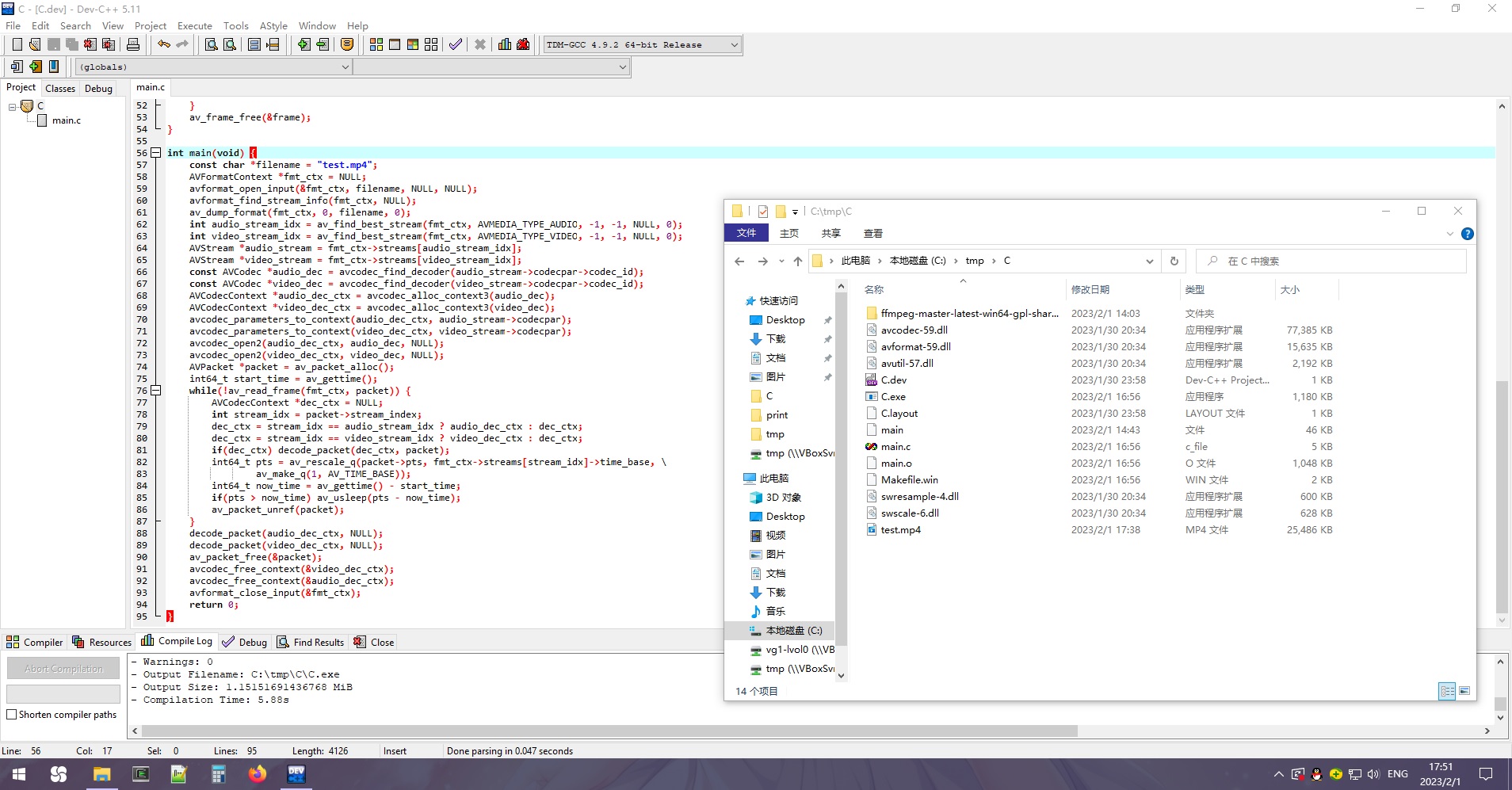Open Explorer address bar history dropdown
The height and width of the screenshot is (790, 1512).
pyautogui.click(x=1149, y=261)
